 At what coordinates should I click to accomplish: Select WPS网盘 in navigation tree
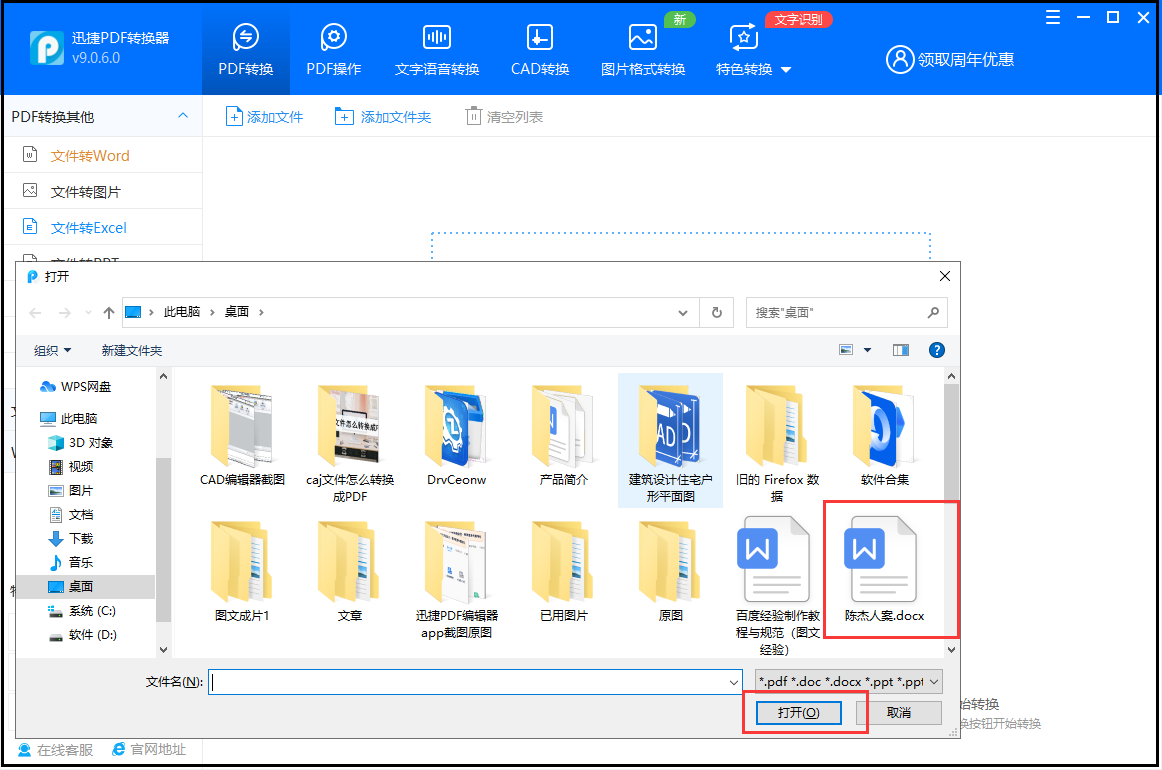(x=76, y=386)
